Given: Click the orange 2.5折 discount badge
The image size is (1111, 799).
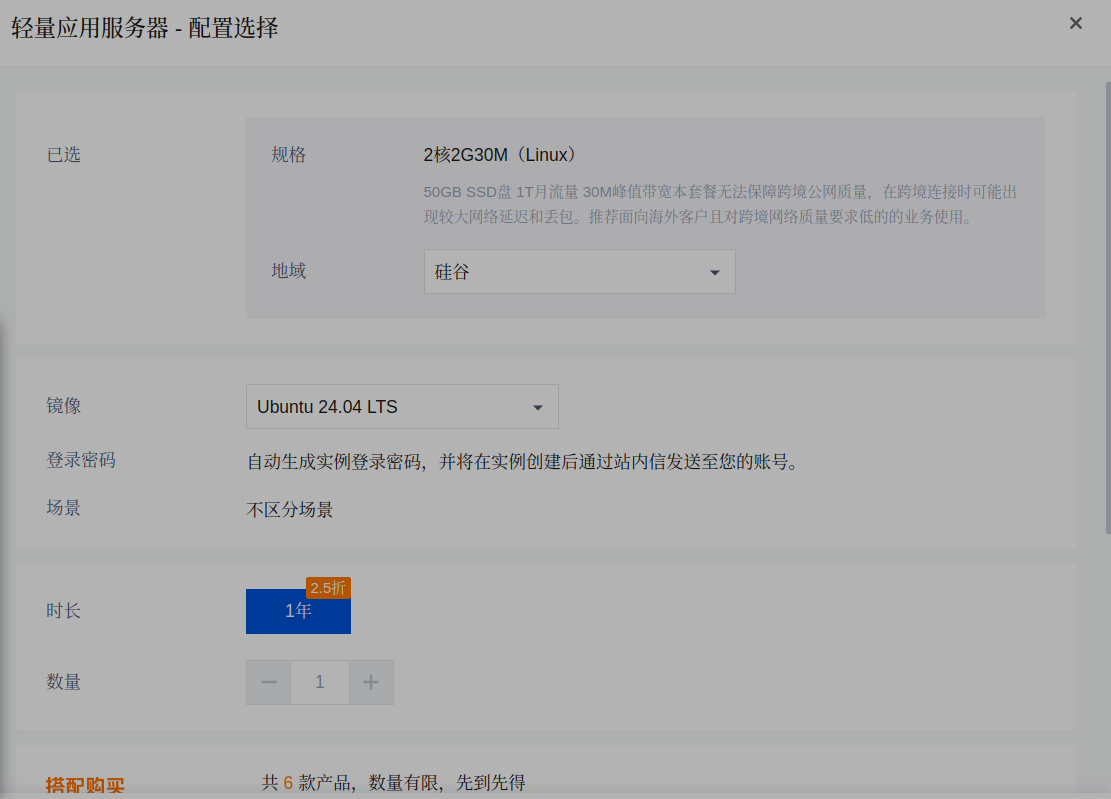Looking at the screenshot, I should click(329, 586).
